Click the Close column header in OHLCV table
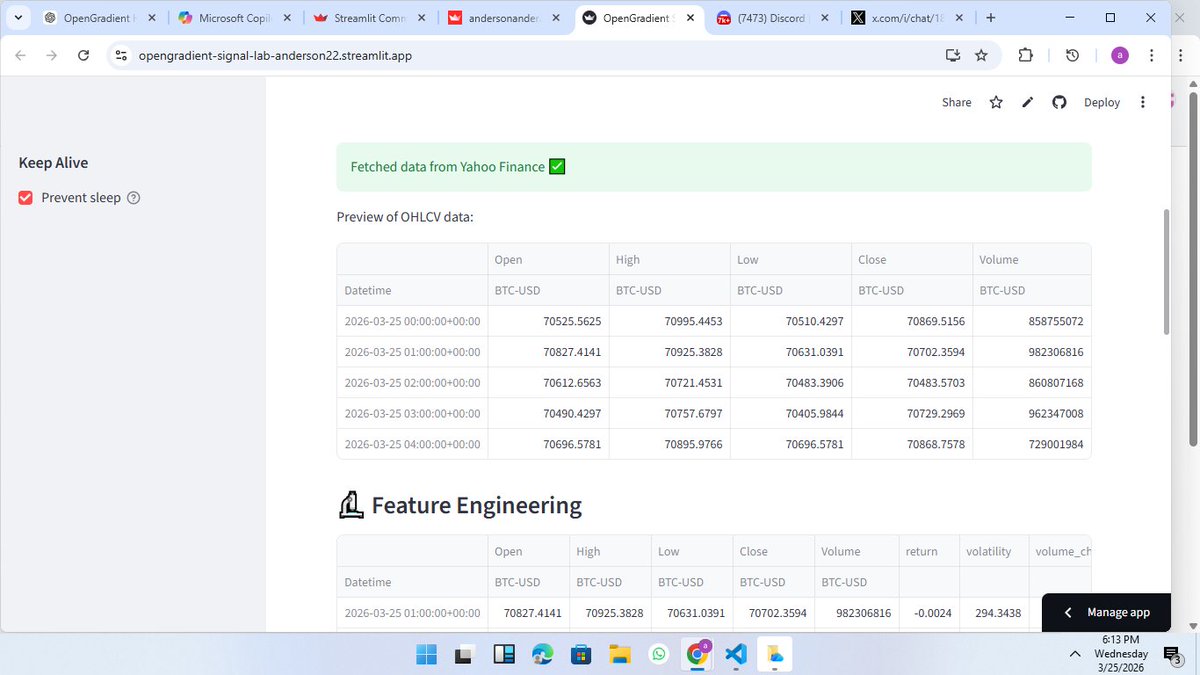This screenshot has height=675, width=1200. (910, 259)
